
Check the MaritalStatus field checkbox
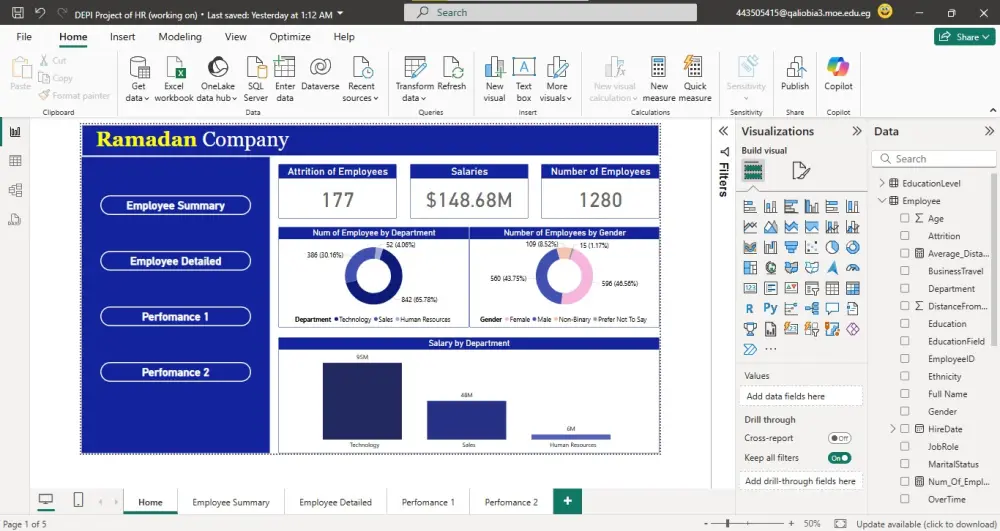click(x=904, y=464)
